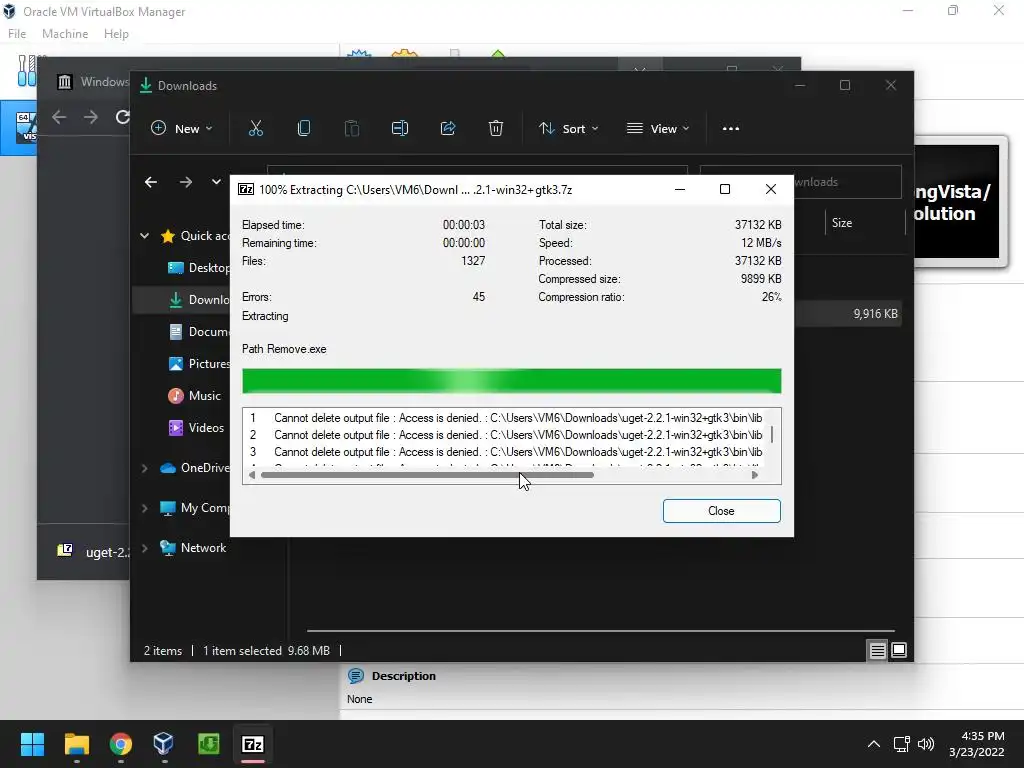Collapse the Quick access tree node
Screen dimensions: 1024x768
(144, 236)
